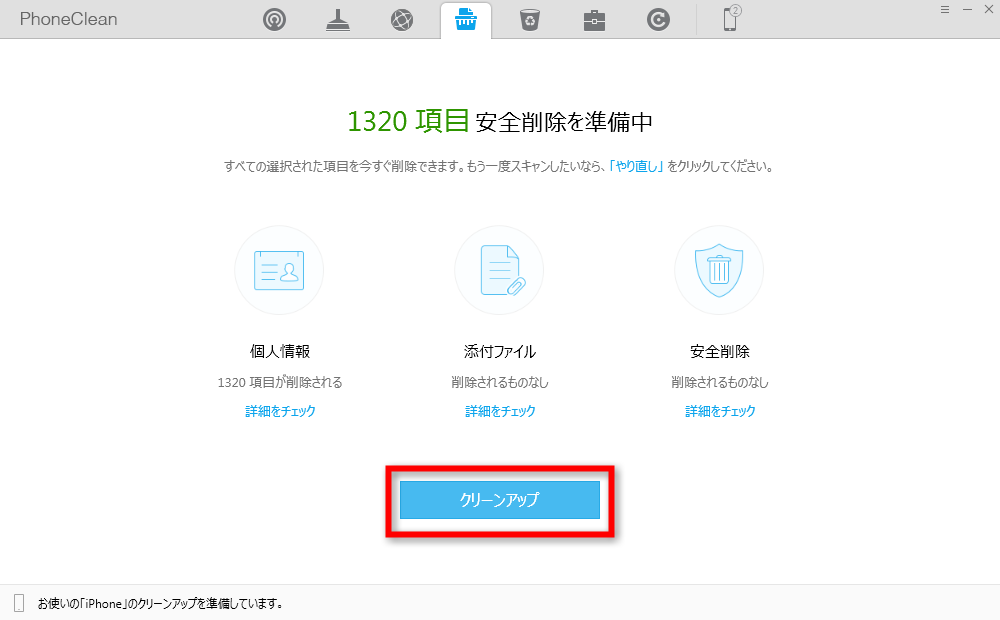Open 詳細をチェック under 個人情報
1000x620 pixels.
[280, 411]
